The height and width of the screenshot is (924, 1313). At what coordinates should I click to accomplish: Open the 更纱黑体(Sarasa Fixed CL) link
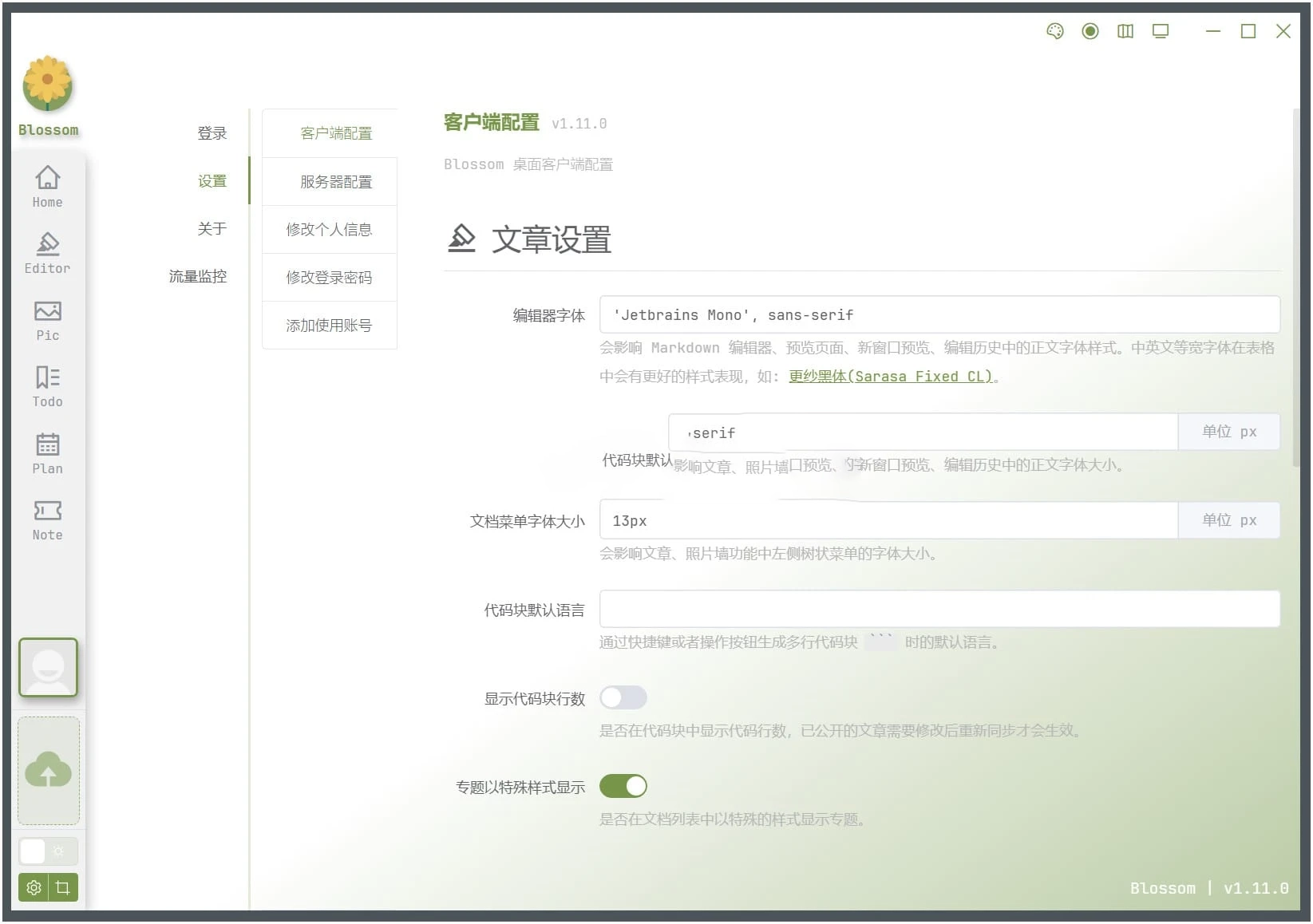click(890, 377)
